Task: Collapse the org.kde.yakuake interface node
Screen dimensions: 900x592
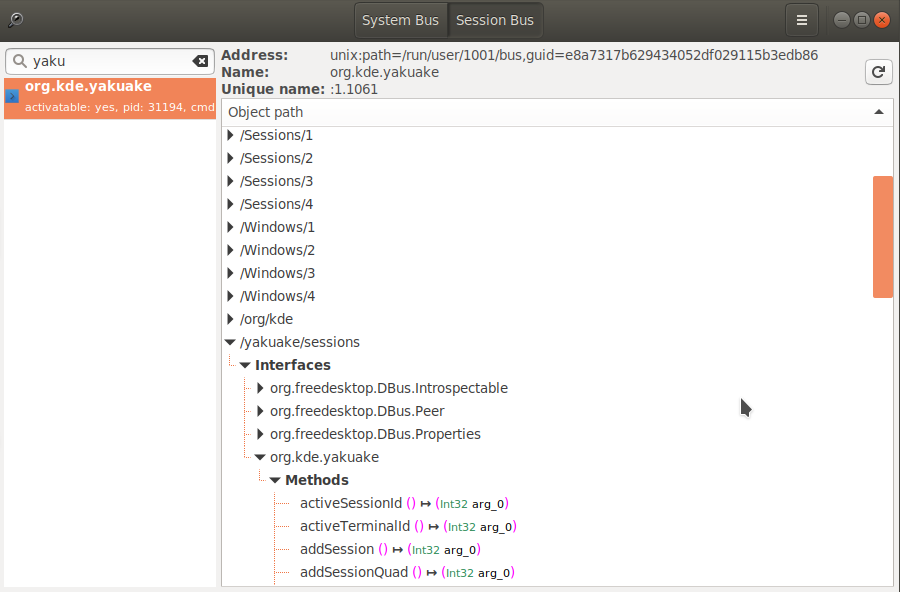Action: pyautogui.click(x=260, y=457)
